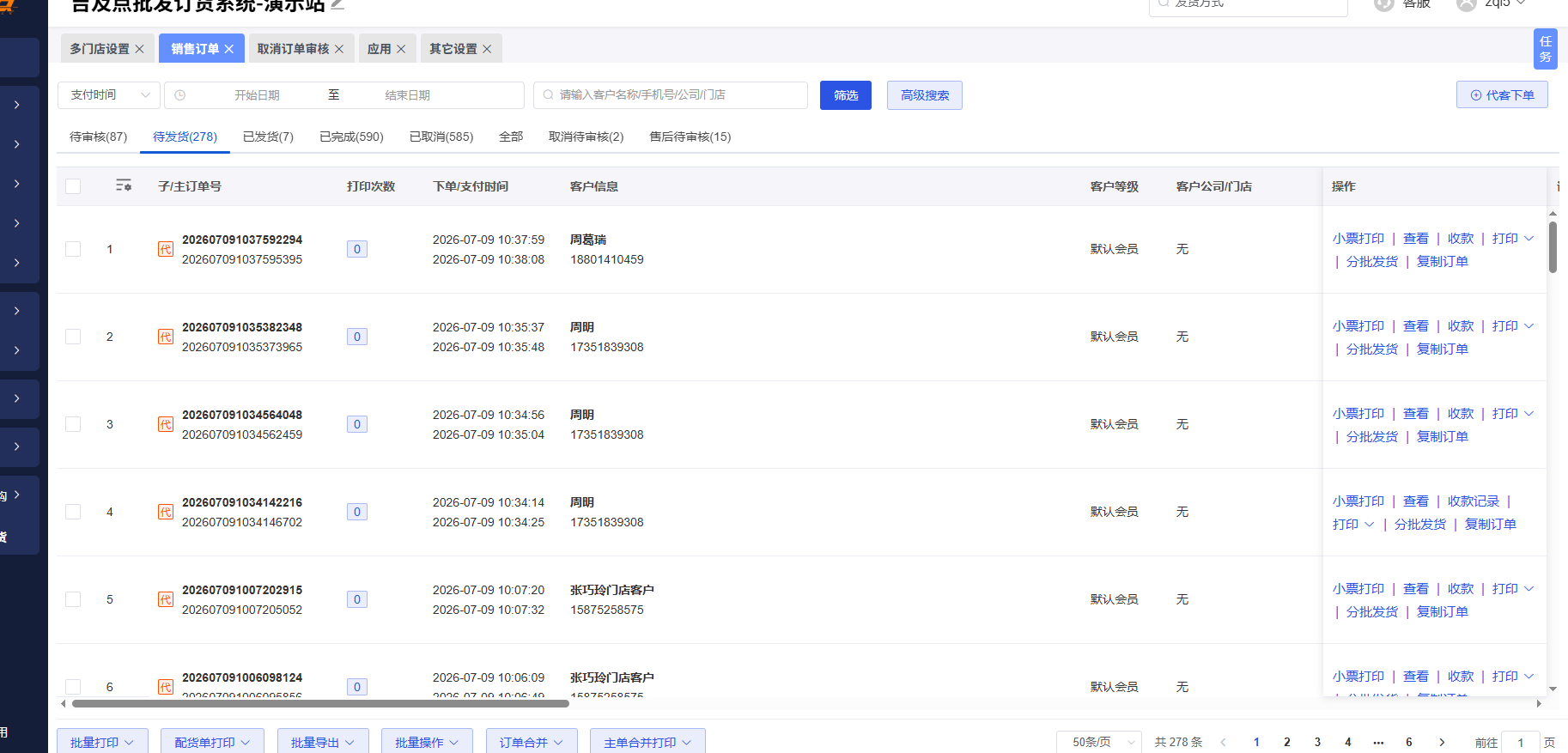The height and width of the screenshot is (753, 1568).
Task: Click the clock icon in date range picker
Action: point(180,95)
